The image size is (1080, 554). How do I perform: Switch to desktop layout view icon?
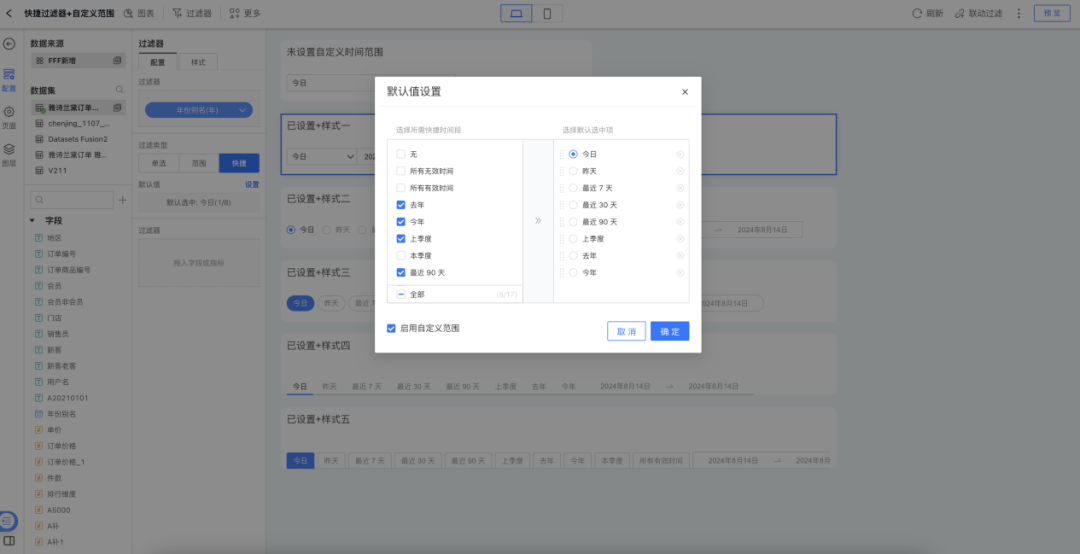click(517, 13)
